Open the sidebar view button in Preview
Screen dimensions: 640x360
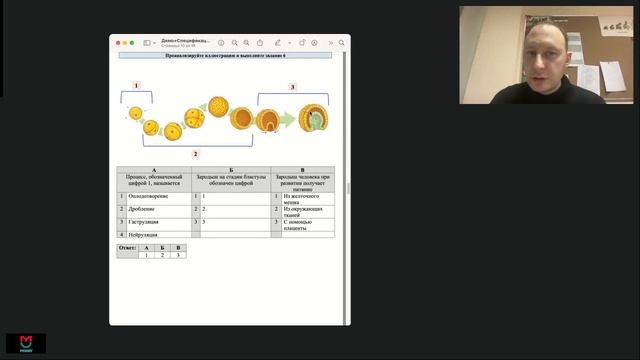[x=147, y=43]
